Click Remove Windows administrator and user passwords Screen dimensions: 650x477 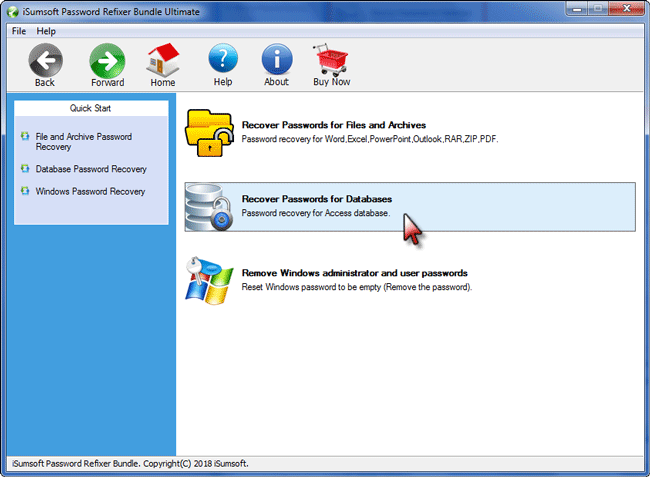(x=354, y=273)
